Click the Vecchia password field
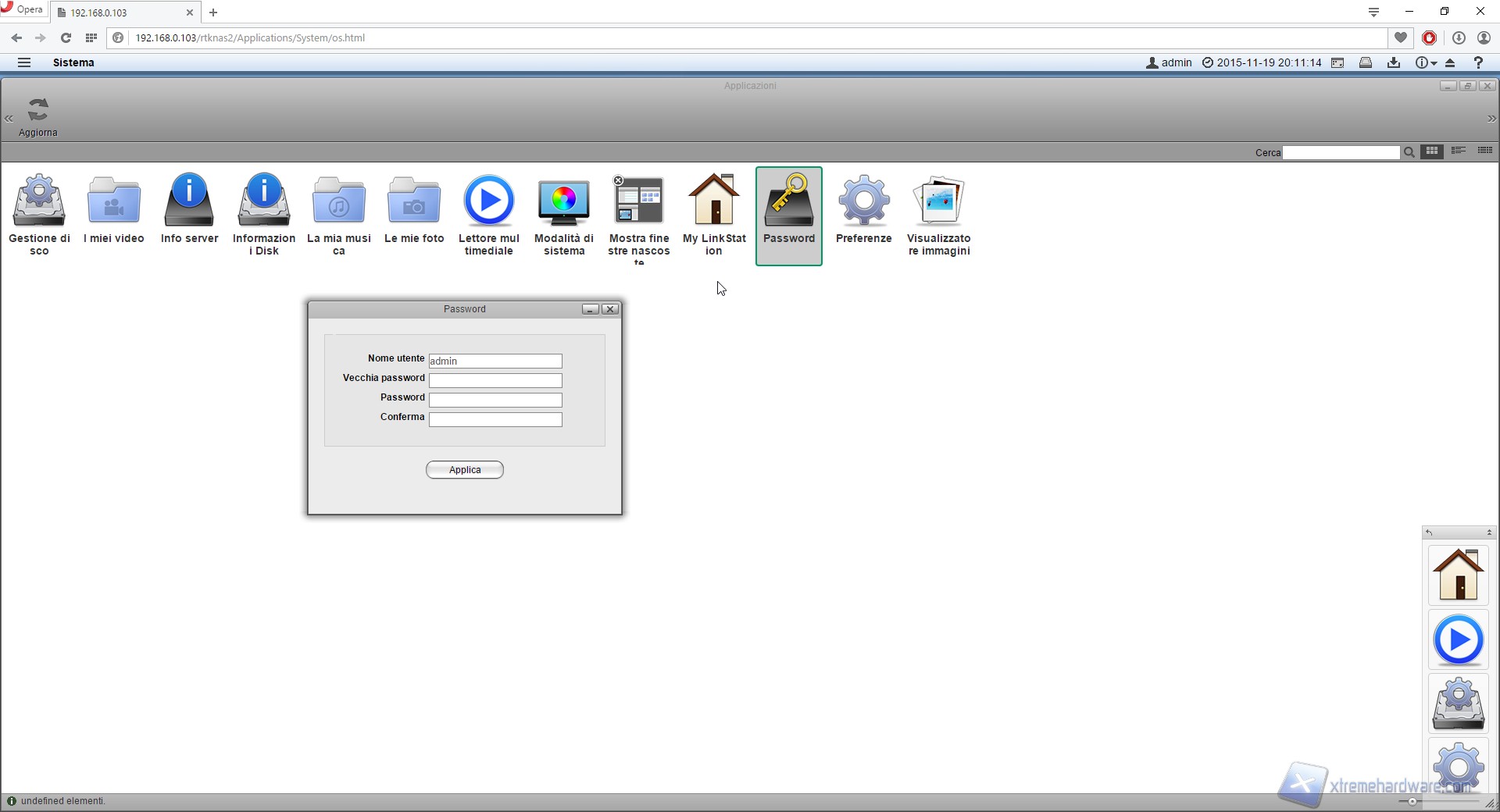The image size is (1500, 812). [x=495, y=380]
